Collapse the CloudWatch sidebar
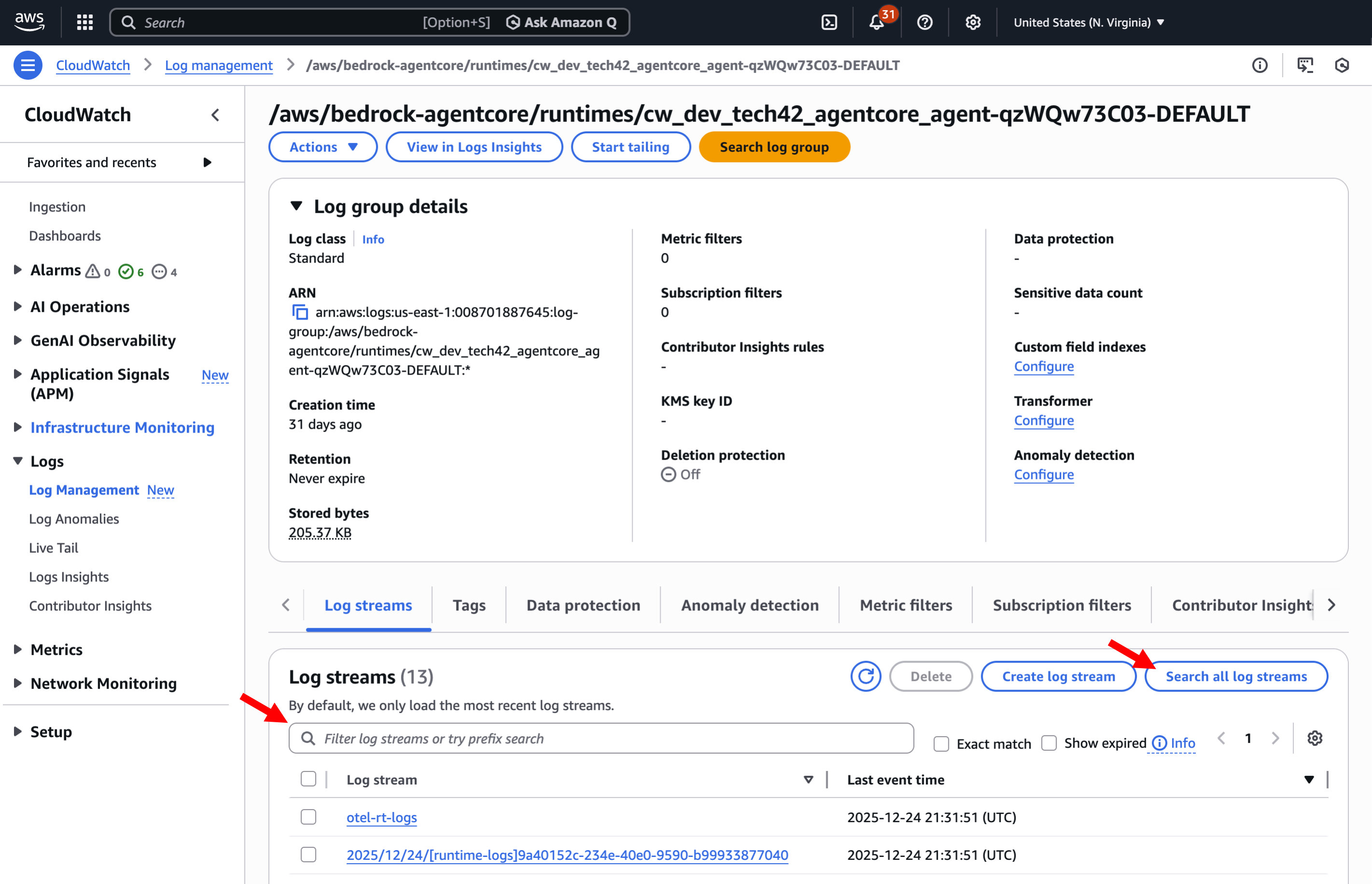1372x884 pixels. coord(215,115)
